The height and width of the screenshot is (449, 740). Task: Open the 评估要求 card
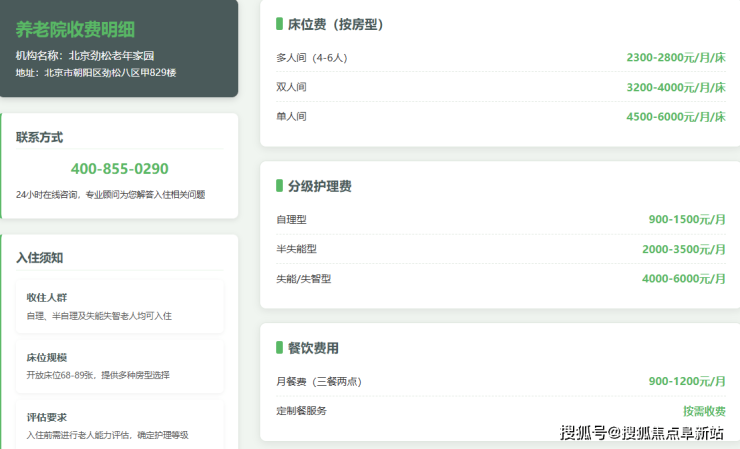[x=119, y=425]
